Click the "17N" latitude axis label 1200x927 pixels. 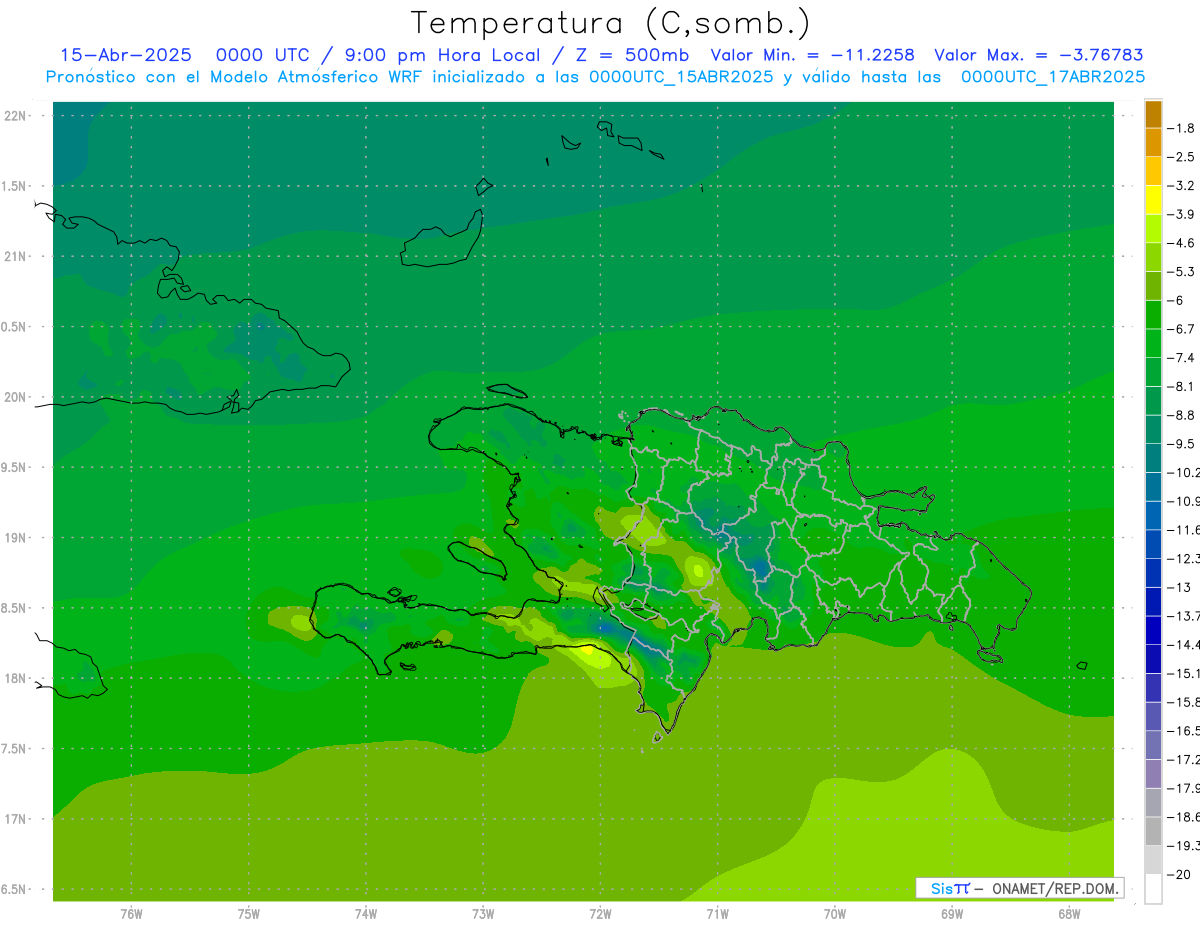(16, 819)
